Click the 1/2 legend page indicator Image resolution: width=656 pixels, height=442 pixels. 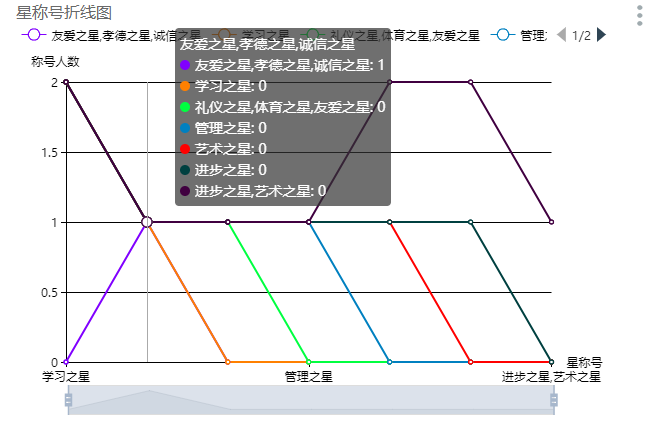click(x=582, y=36)
